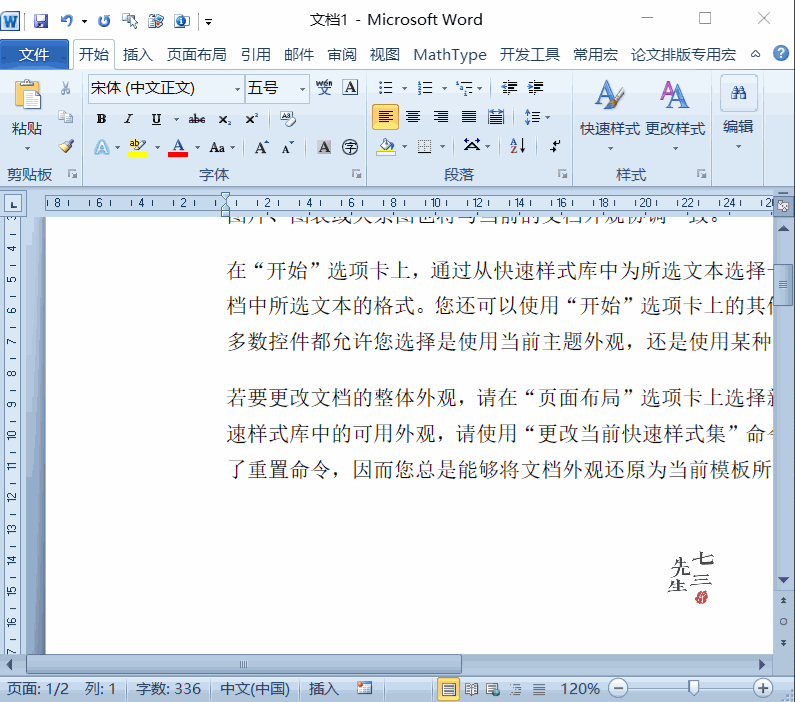Screen dimensions: 795x702
Task: Click the vertical scrollbar down arrow
Action: [783, 580]
